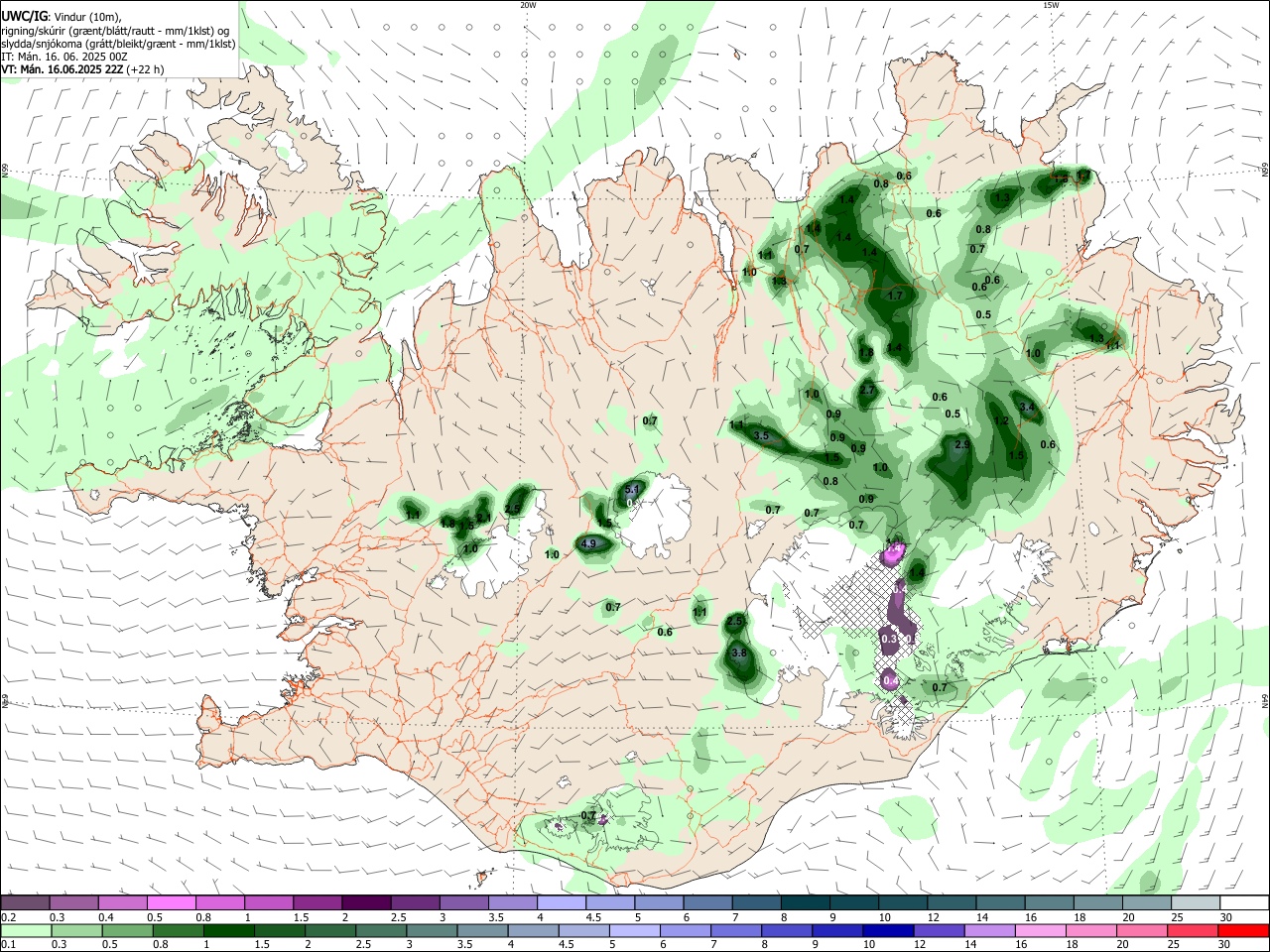
Task: Click the 2.7 precipitation value on the map
Action: (868, 390)
